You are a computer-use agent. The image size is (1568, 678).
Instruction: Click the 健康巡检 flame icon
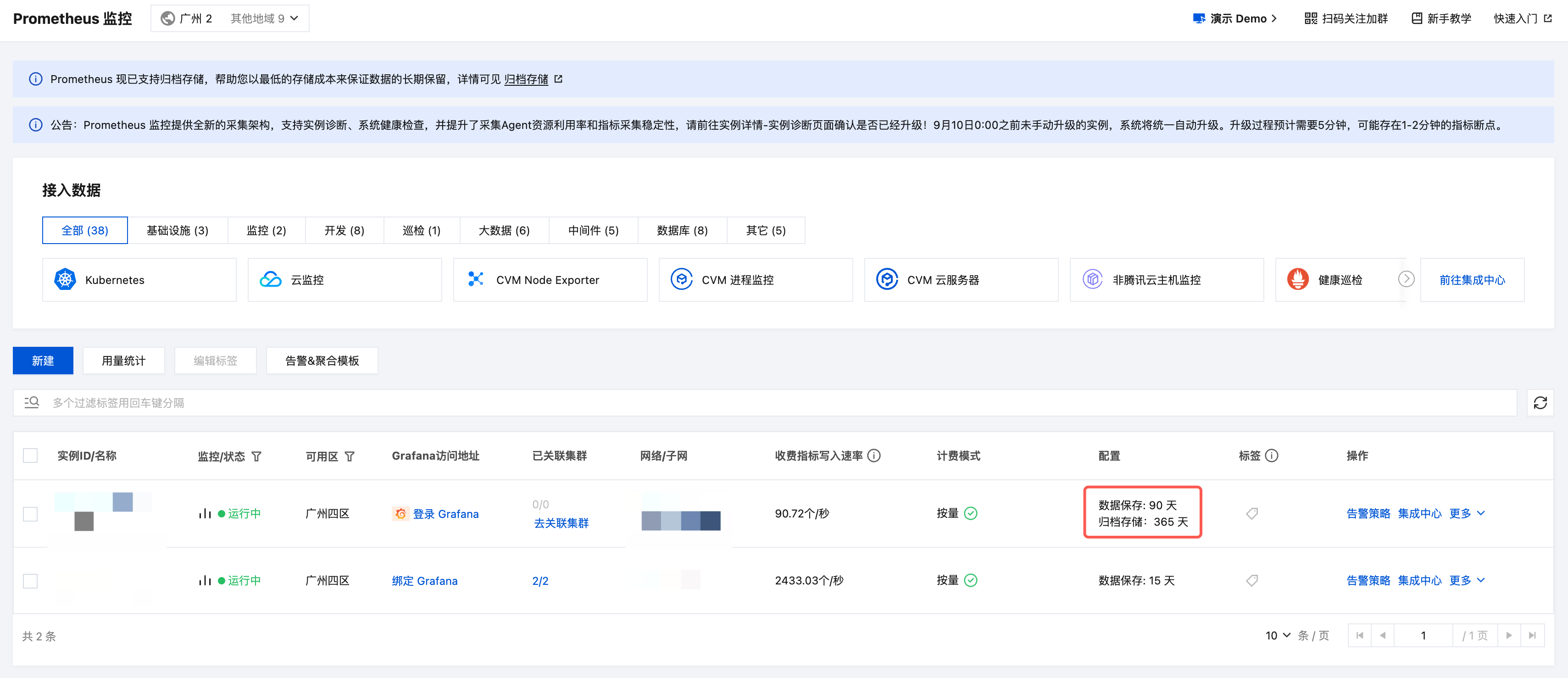tap(1297, 280)
